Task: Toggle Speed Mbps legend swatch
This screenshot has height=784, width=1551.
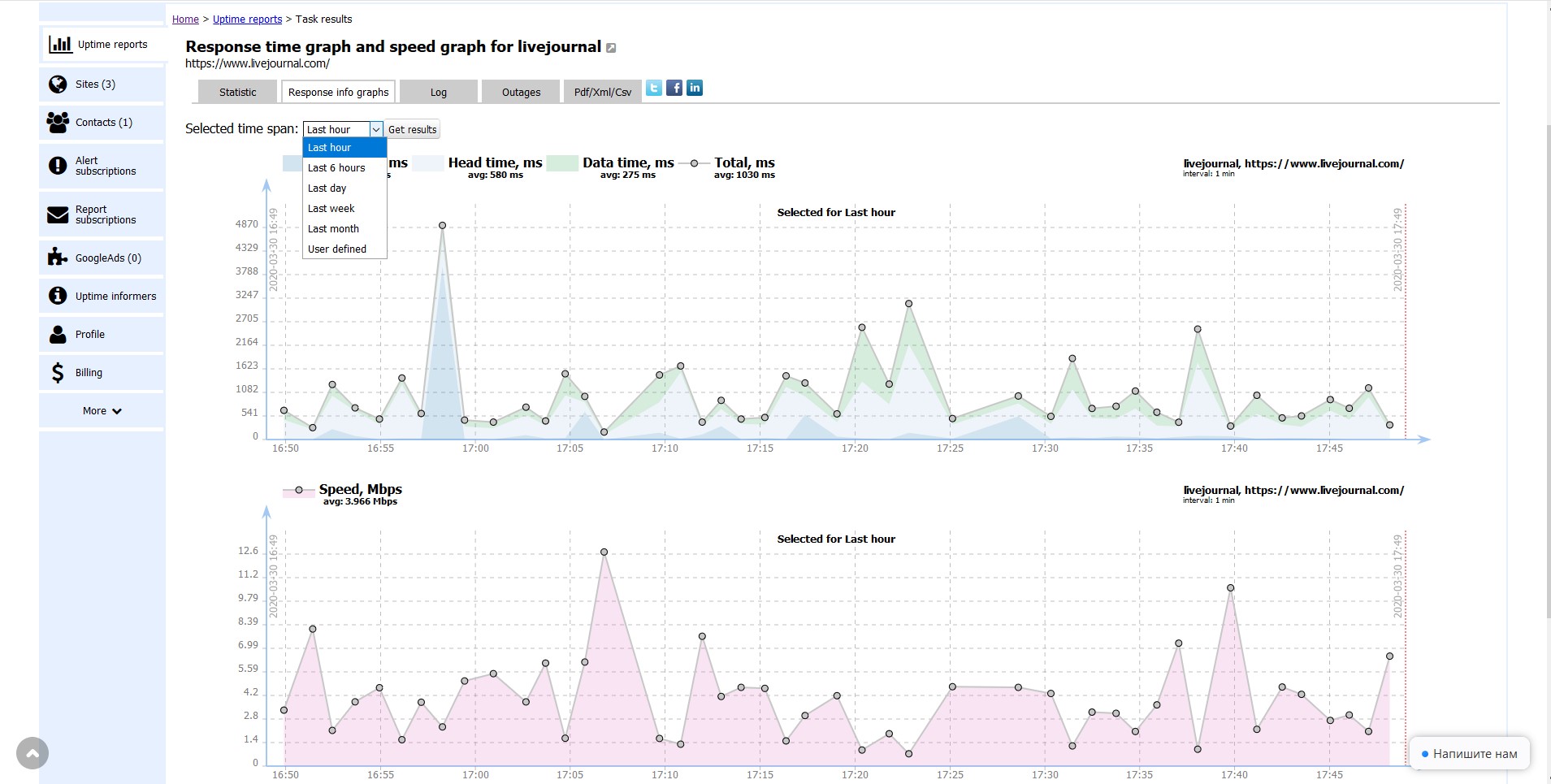Action: [x=299, y=490]
